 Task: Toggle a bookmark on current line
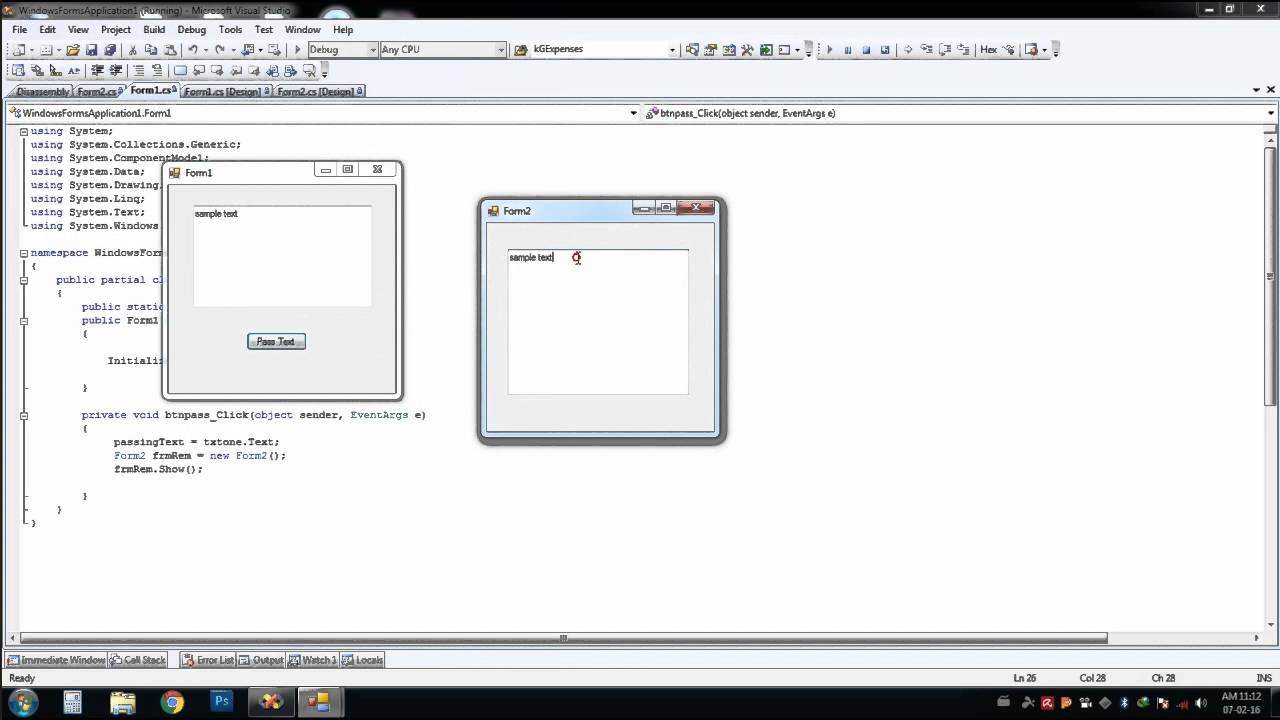[180, 70]
